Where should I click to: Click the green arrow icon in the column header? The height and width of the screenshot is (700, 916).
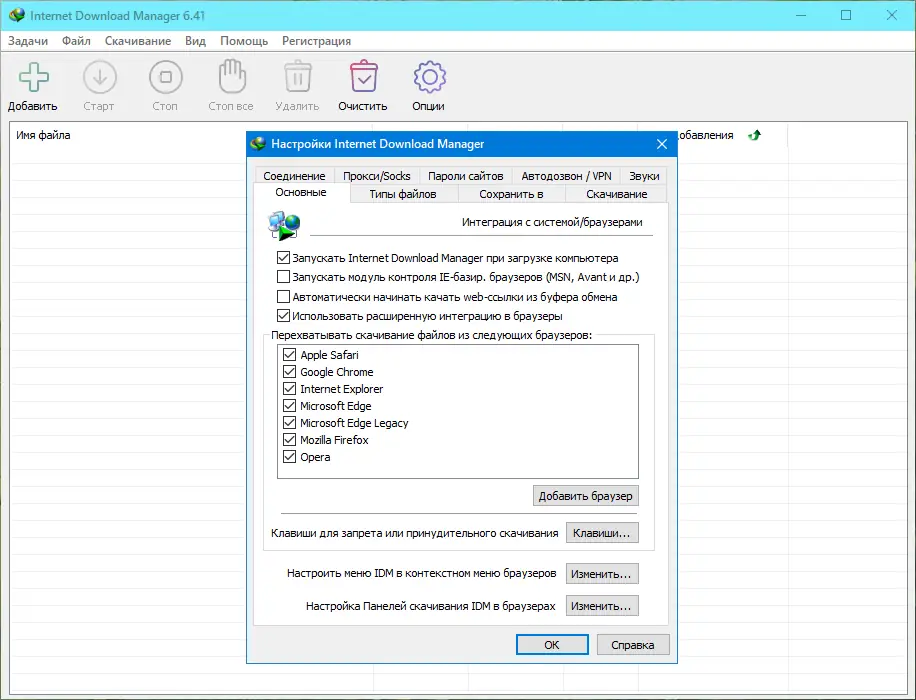point(755,136)
